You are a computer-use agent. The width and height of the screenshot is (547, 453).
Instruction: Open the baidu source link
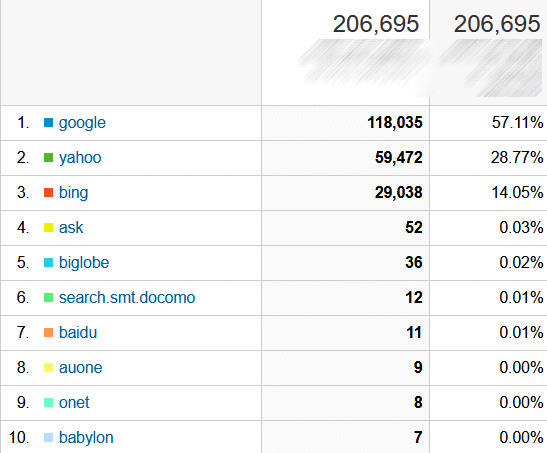(x=78, y=332)
